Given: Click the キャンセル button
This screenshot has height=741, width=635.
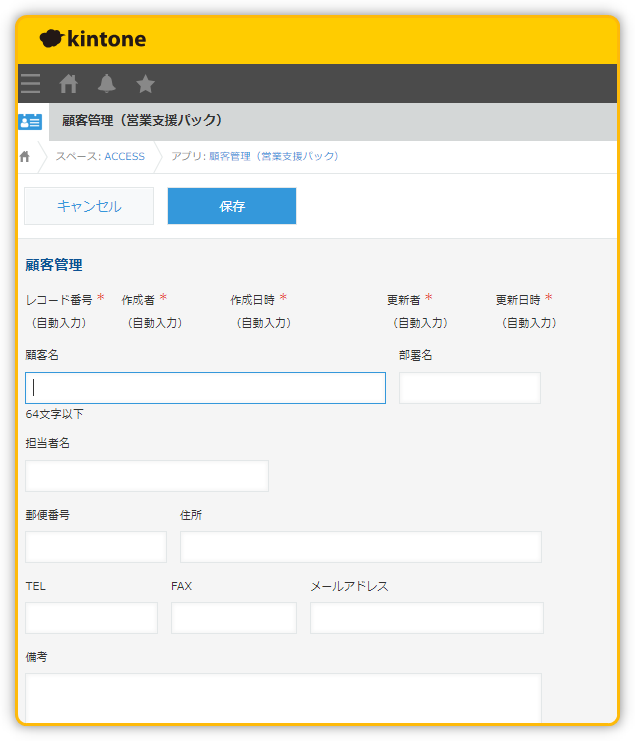Looking at the screenshot, I should click(x=89, y=206).
